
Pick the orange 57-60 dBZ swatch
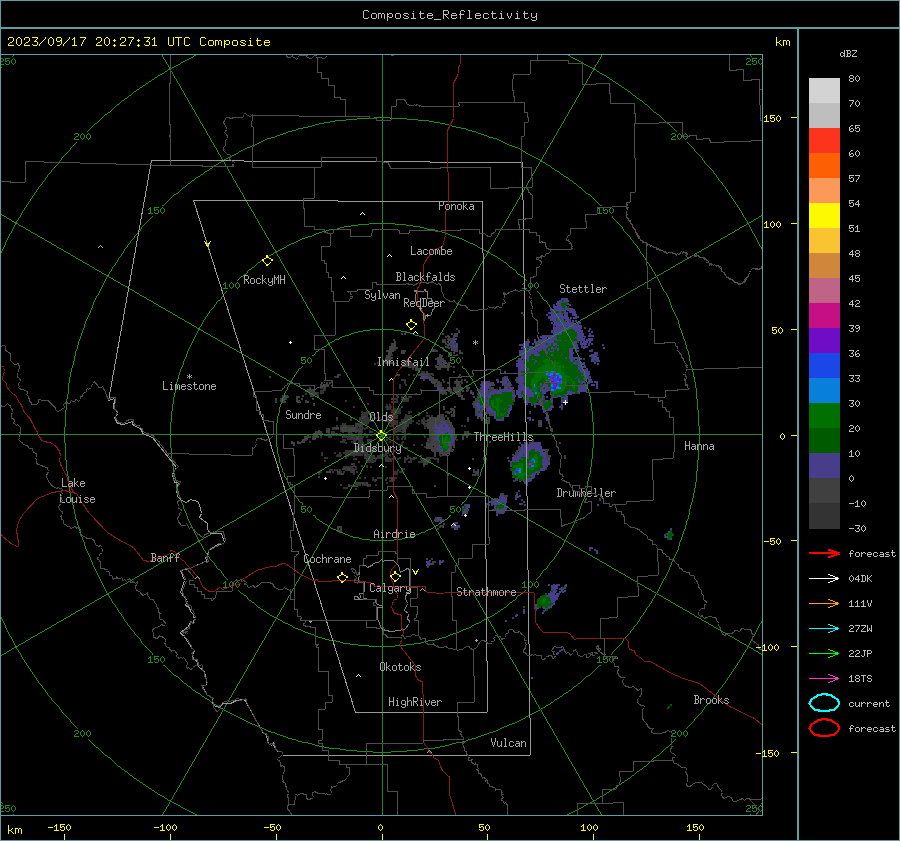(x=824, y=166)
